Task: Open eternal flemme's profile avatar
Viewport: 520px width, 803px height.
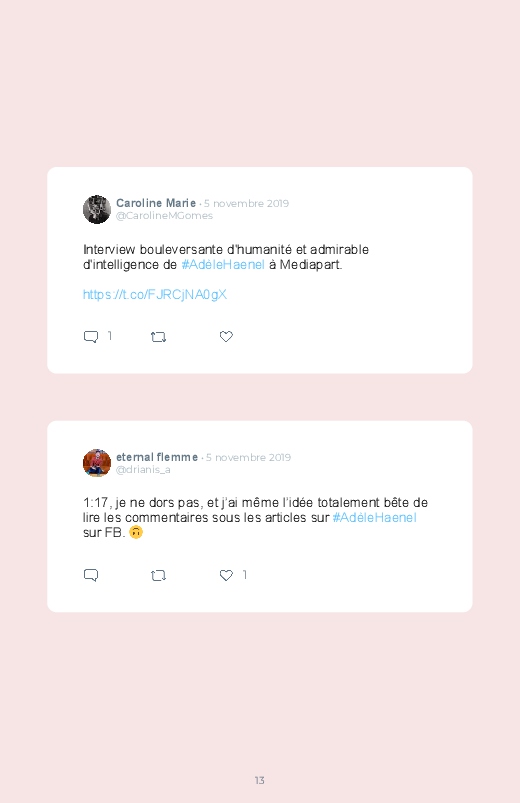Action: (97, 463)
